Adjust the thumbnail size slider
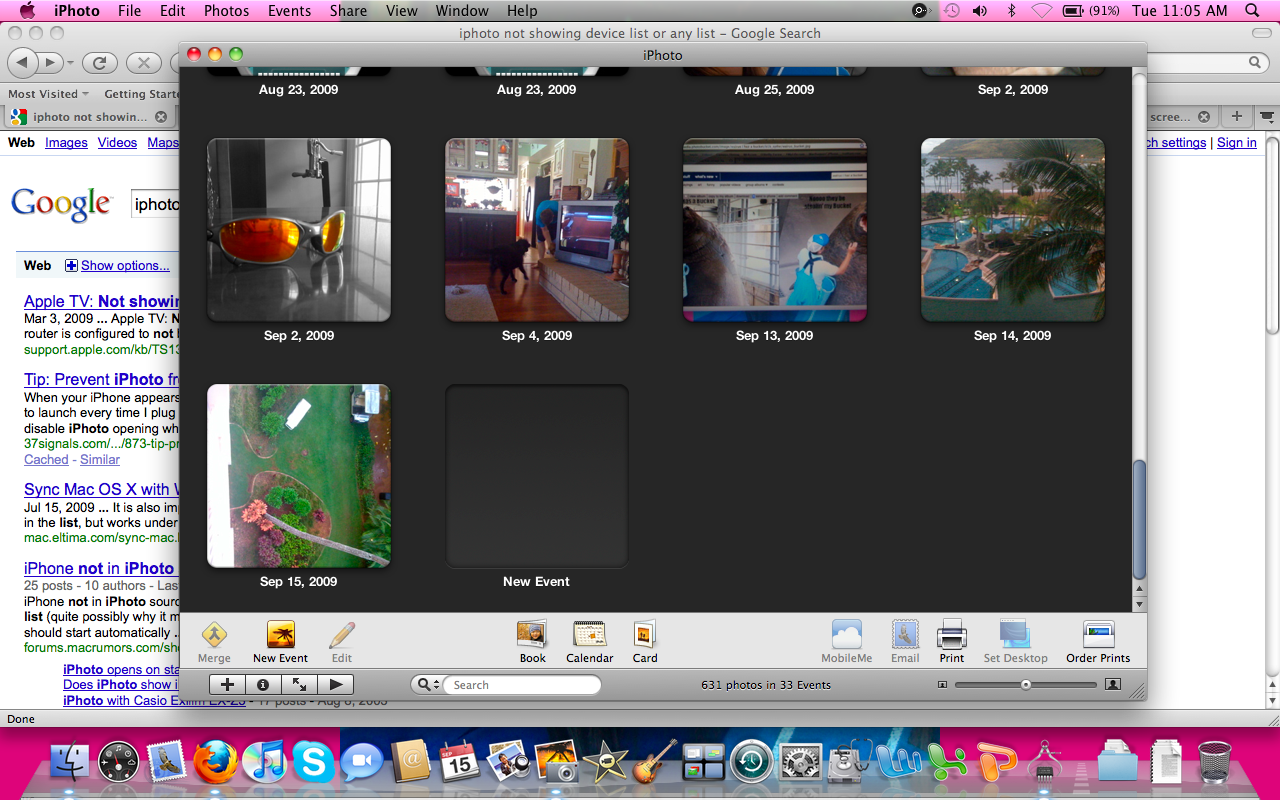Image resolution: width=1280 pixels, height=800 pixels. (x=1026, y=685)
